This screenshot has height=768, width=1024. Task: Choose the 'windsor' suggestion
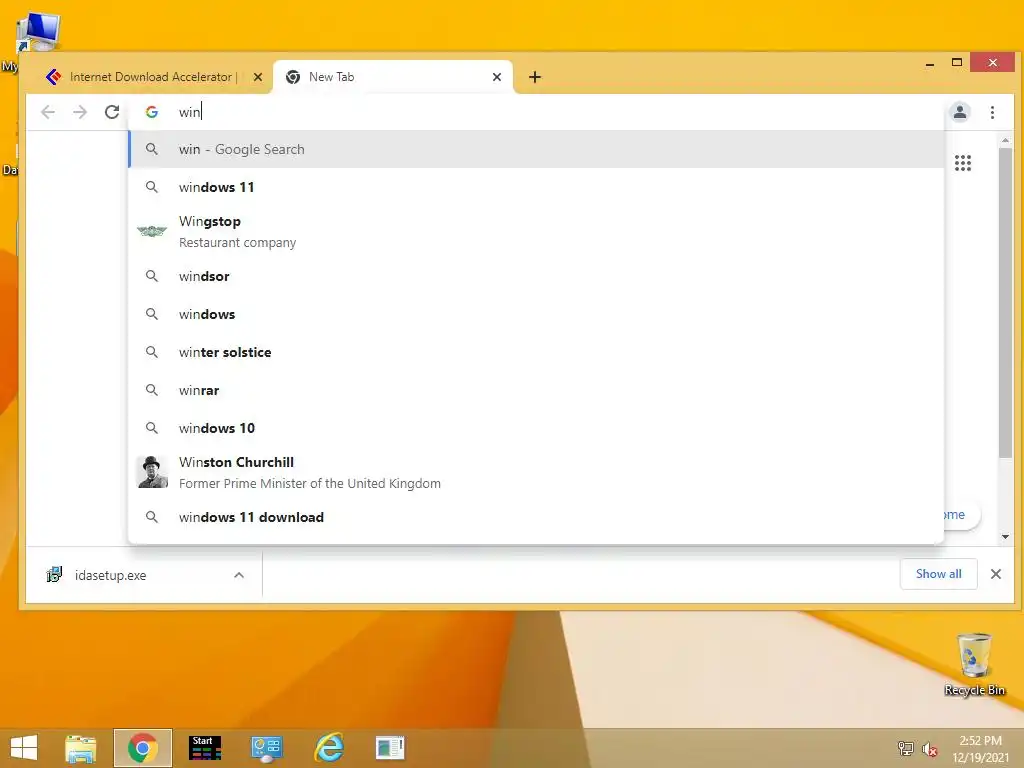coord(536,276)
